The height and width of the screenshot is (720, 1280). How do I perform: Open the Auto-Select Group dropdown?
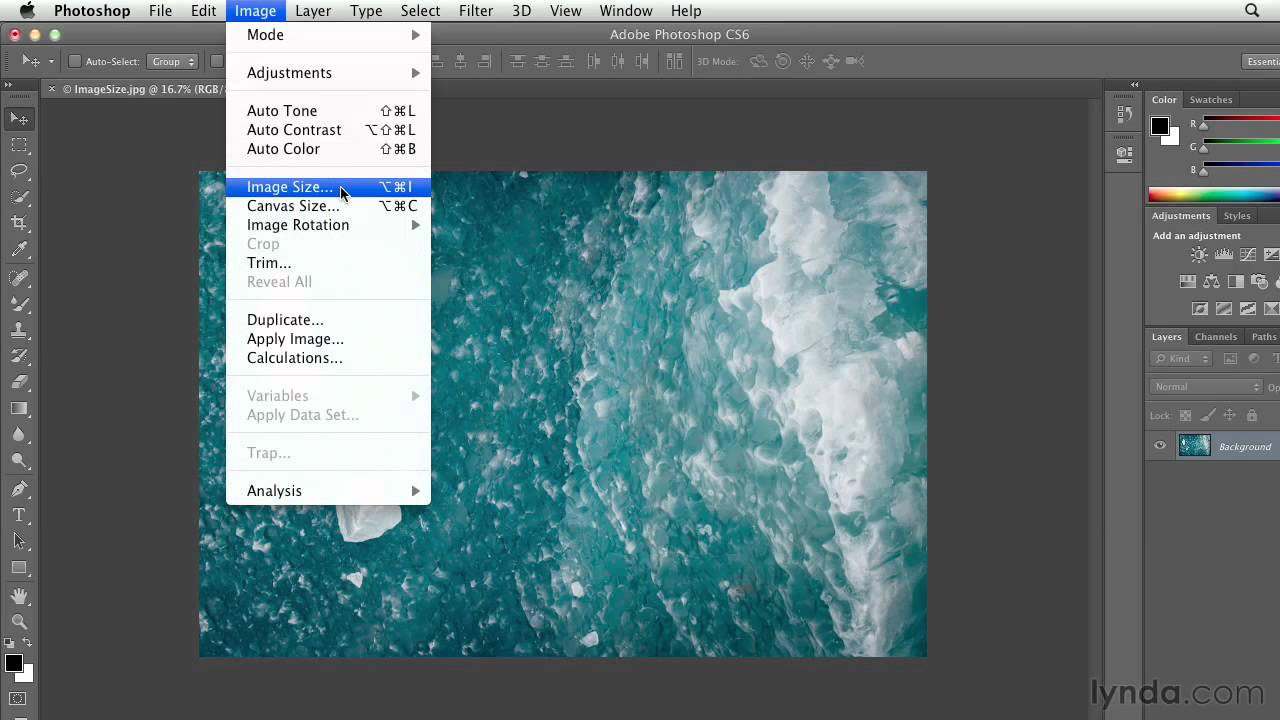[x=173, y=62]
